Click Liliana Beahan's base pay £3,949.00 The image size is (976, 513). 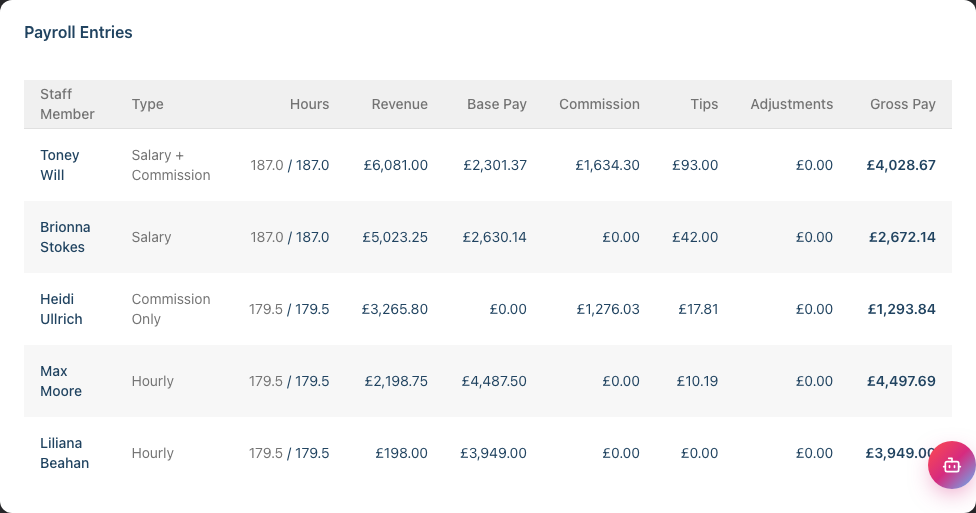(x=494, y=453)
